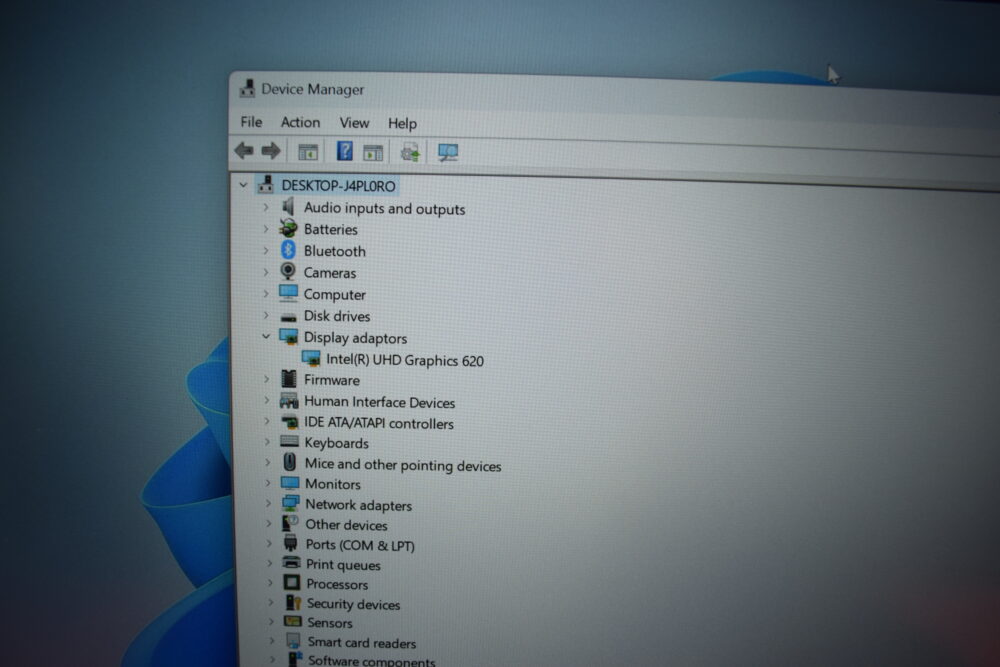Open the blue Help question-mark icon
This screenshot has width=1000, height=667.
point(344,151)
